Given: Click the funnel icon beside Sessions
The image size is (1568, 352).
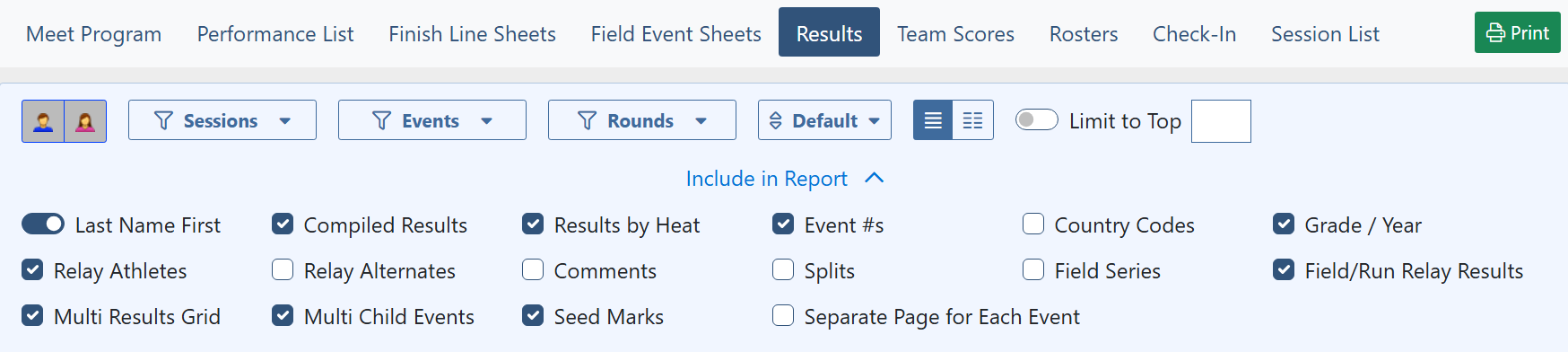Looking at the screenshot, I should (163, 120).
